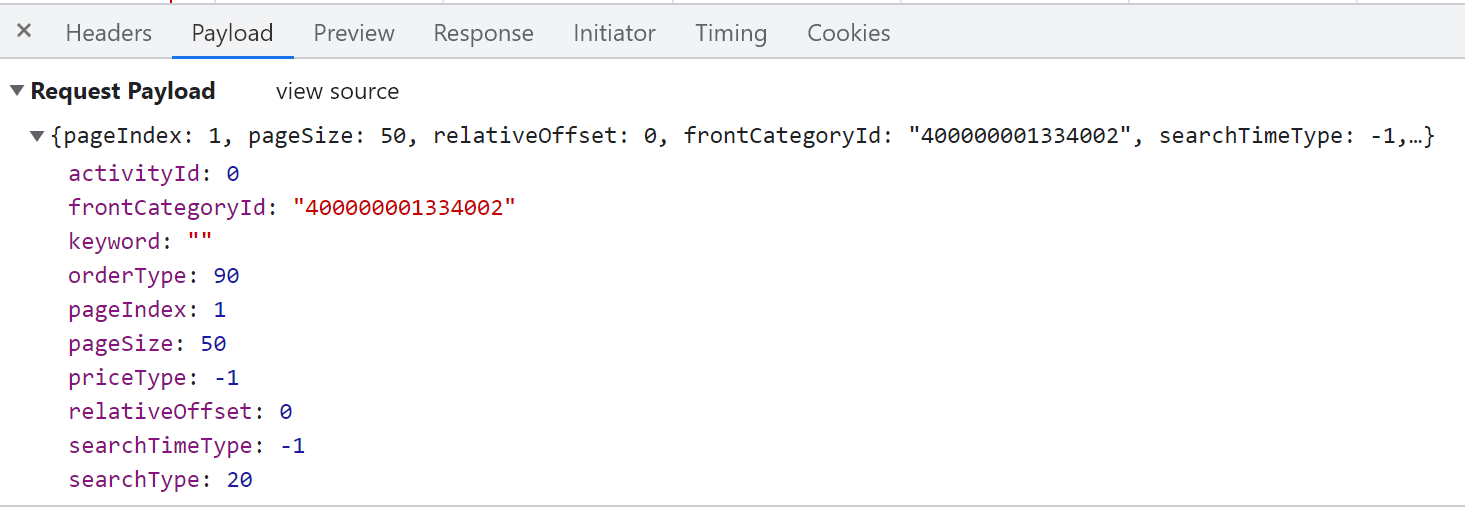Click the pageSize value 50
The image size is (1465, 521).
click(x=213, y=344)
